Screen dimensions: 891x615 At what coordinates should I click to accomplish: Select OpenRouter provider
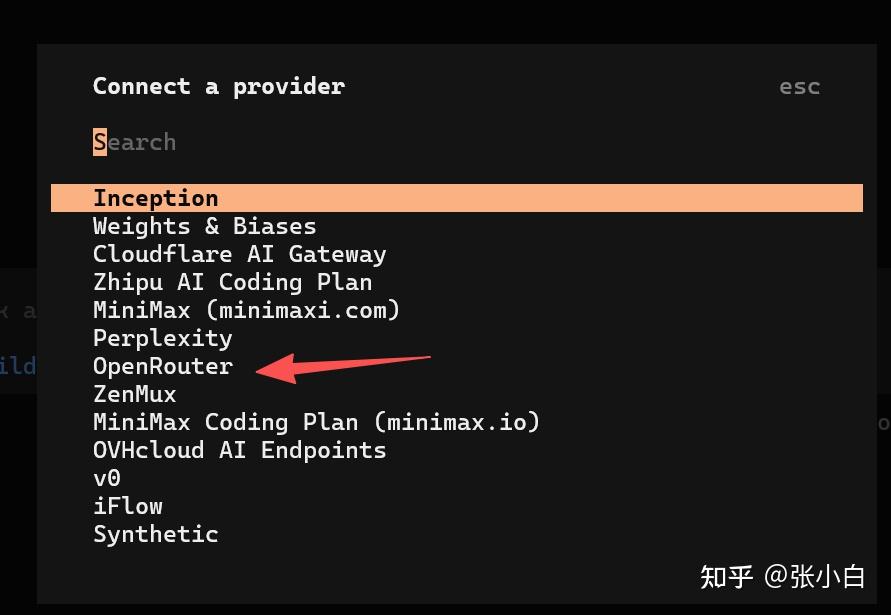click(162, 366)
